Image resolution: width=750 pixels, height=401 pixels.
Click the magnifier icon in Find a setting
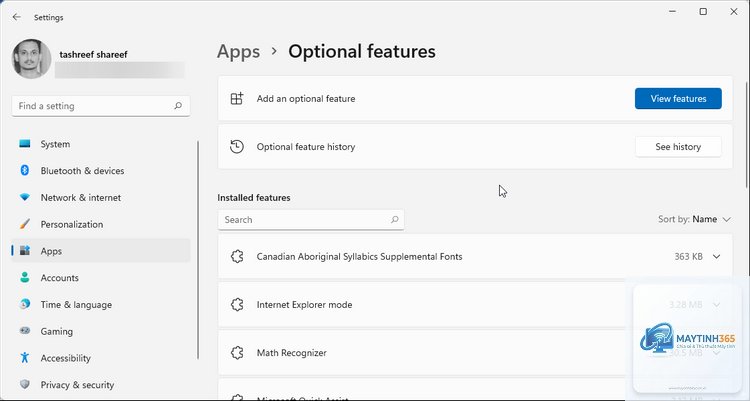coord(178,106)
